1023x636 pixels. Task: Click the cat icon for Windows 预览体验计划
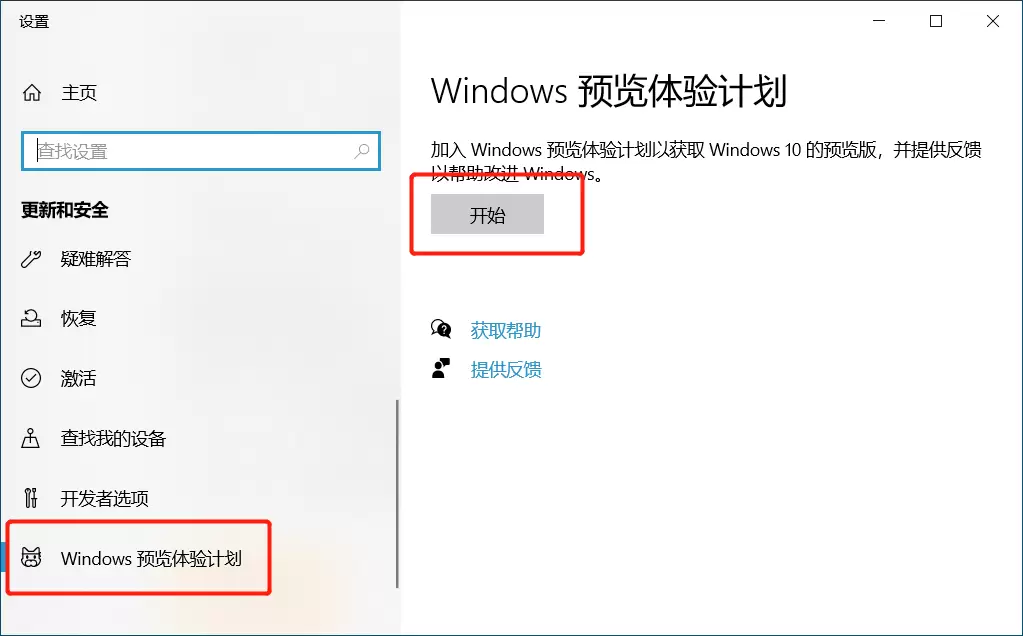point(31,558)
